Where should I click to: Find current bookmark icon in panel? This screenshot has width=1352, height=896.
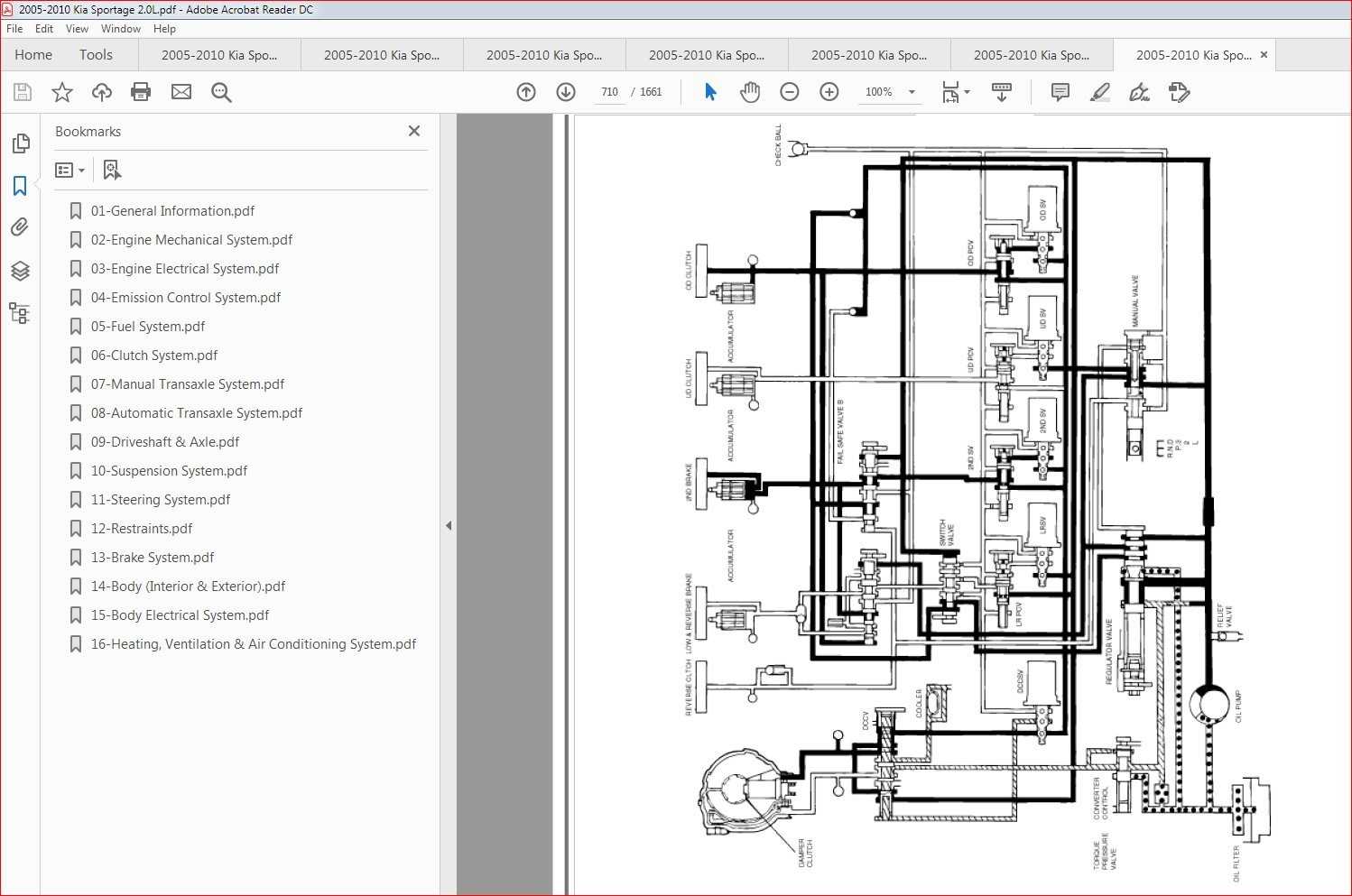[112, 170]
